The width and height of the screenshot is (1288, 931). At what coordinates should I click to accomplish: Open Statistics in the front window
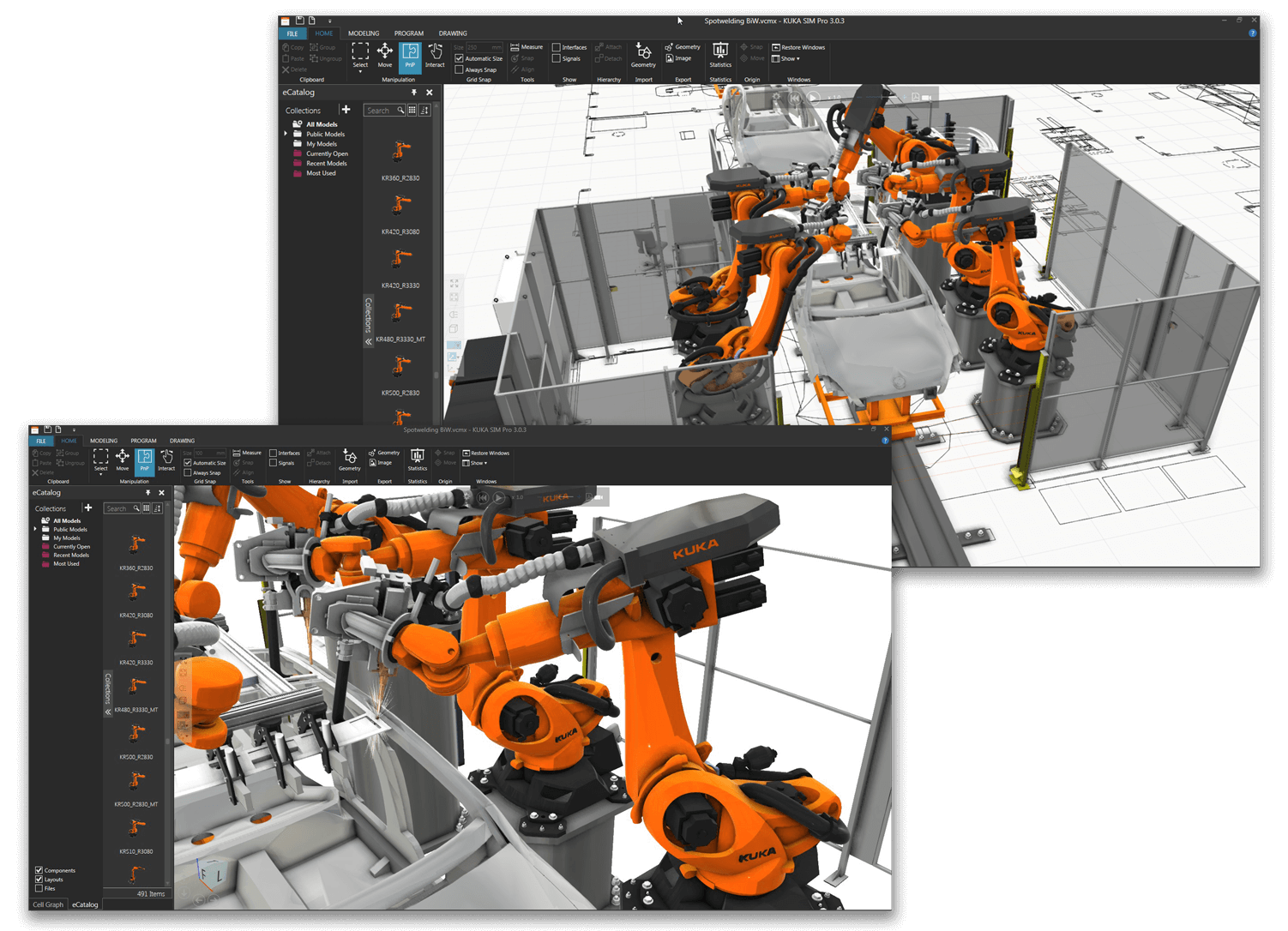point(418,459)
